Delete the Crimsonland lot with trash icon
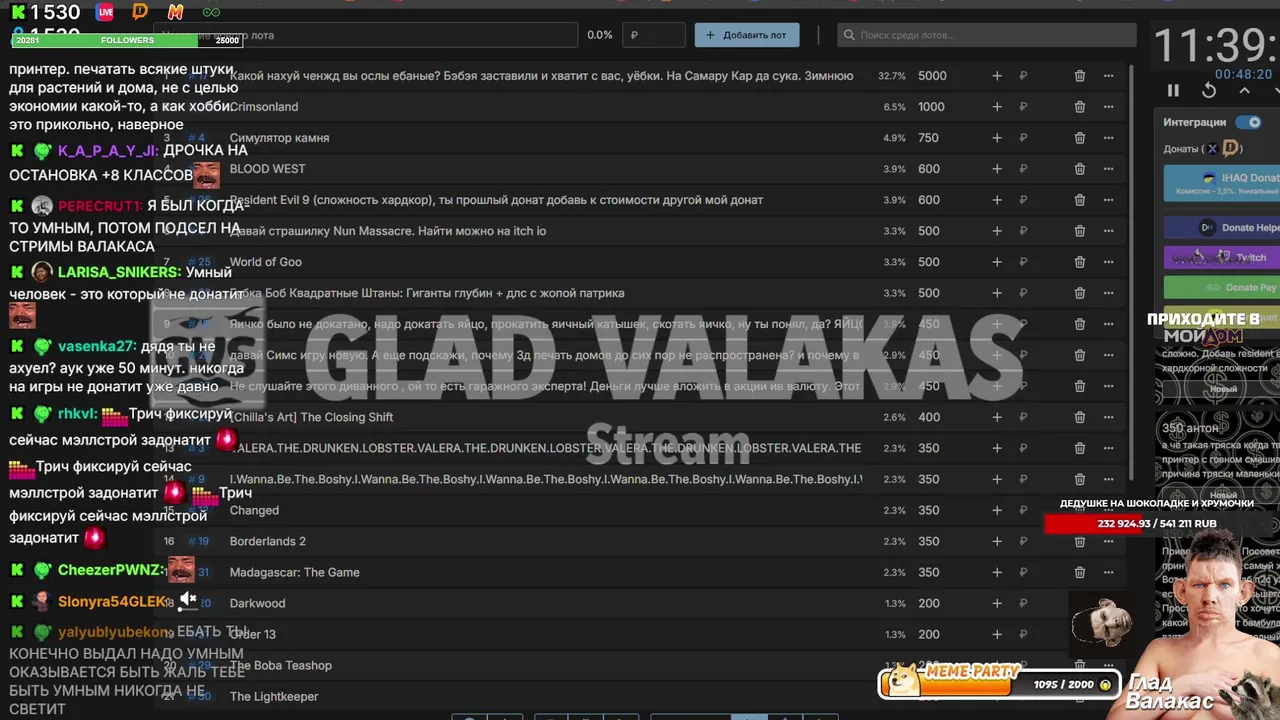This screenshot has height=720, width=1280. (1080, 107)
